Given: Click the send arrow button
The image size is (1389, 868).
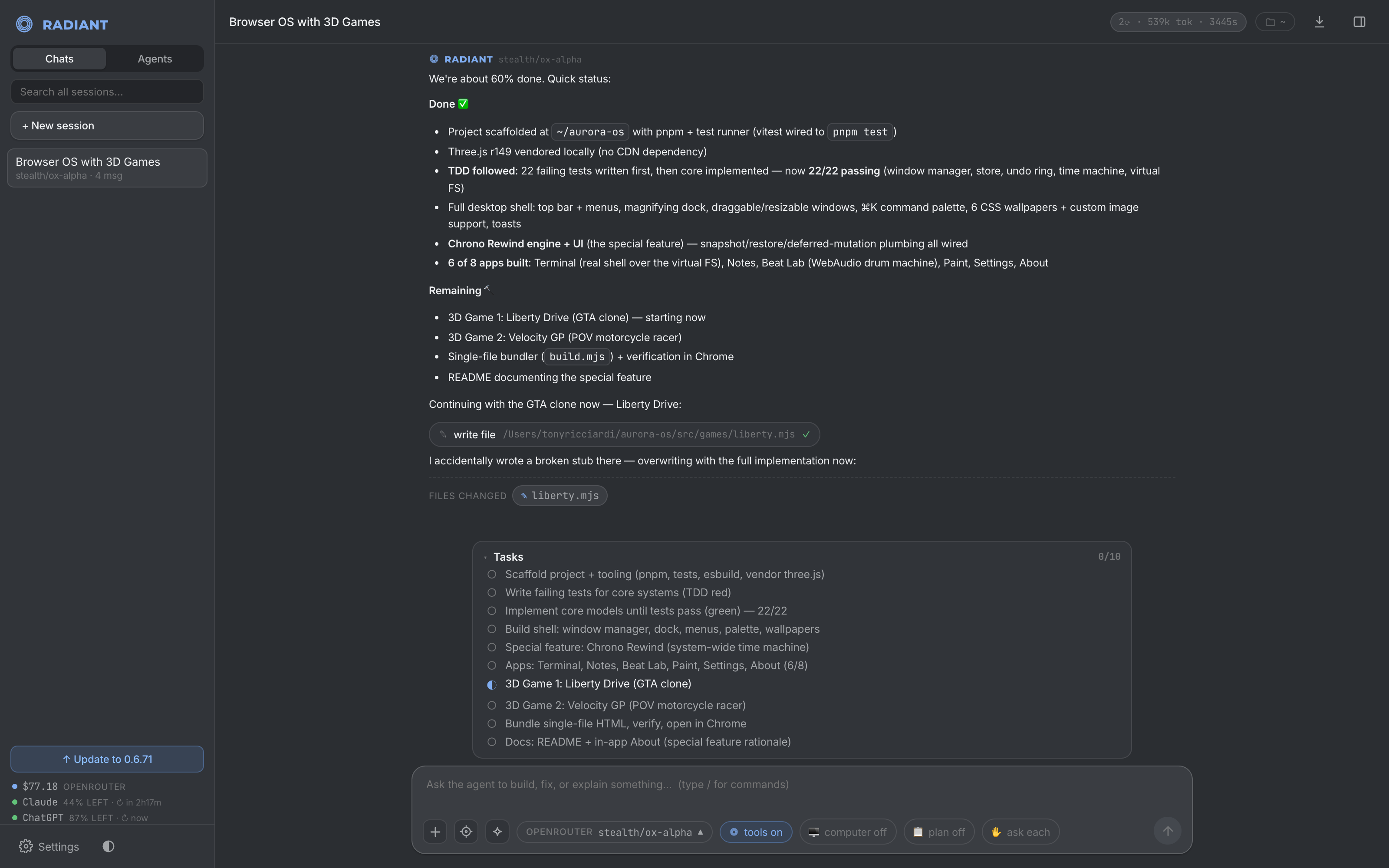Looking at the screenshot, I should tap(1168, 831).
